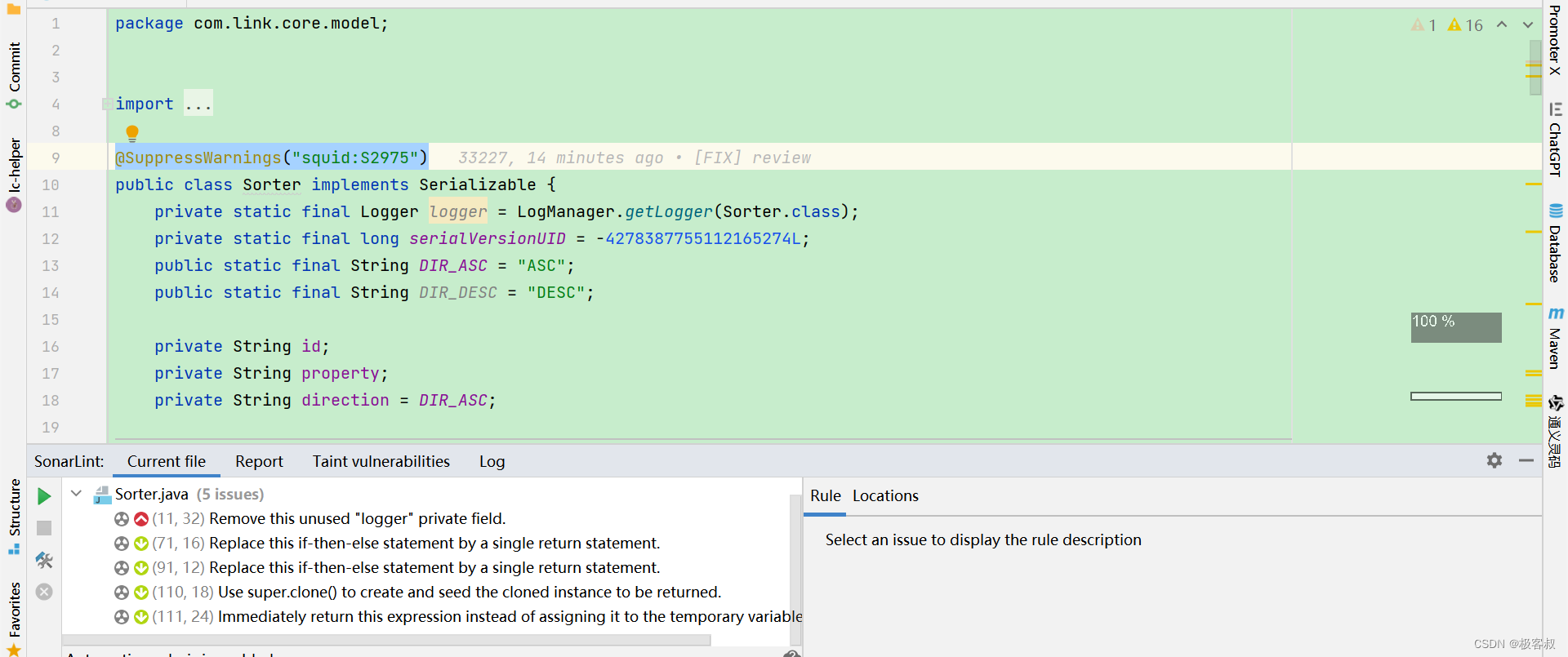
Task: Click code smell icon on line 110 issue
Action: point(122,593)
